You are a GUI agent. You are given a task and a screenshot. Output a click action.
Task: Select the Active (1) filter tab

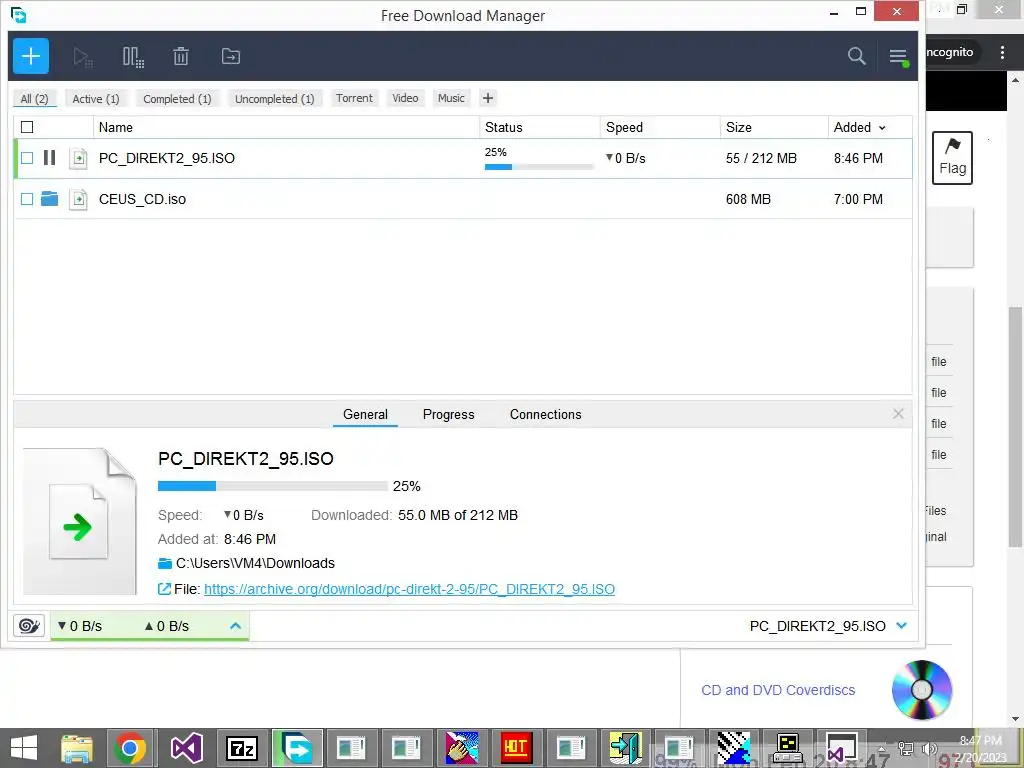pyautogui.click(x=96, y=99)
